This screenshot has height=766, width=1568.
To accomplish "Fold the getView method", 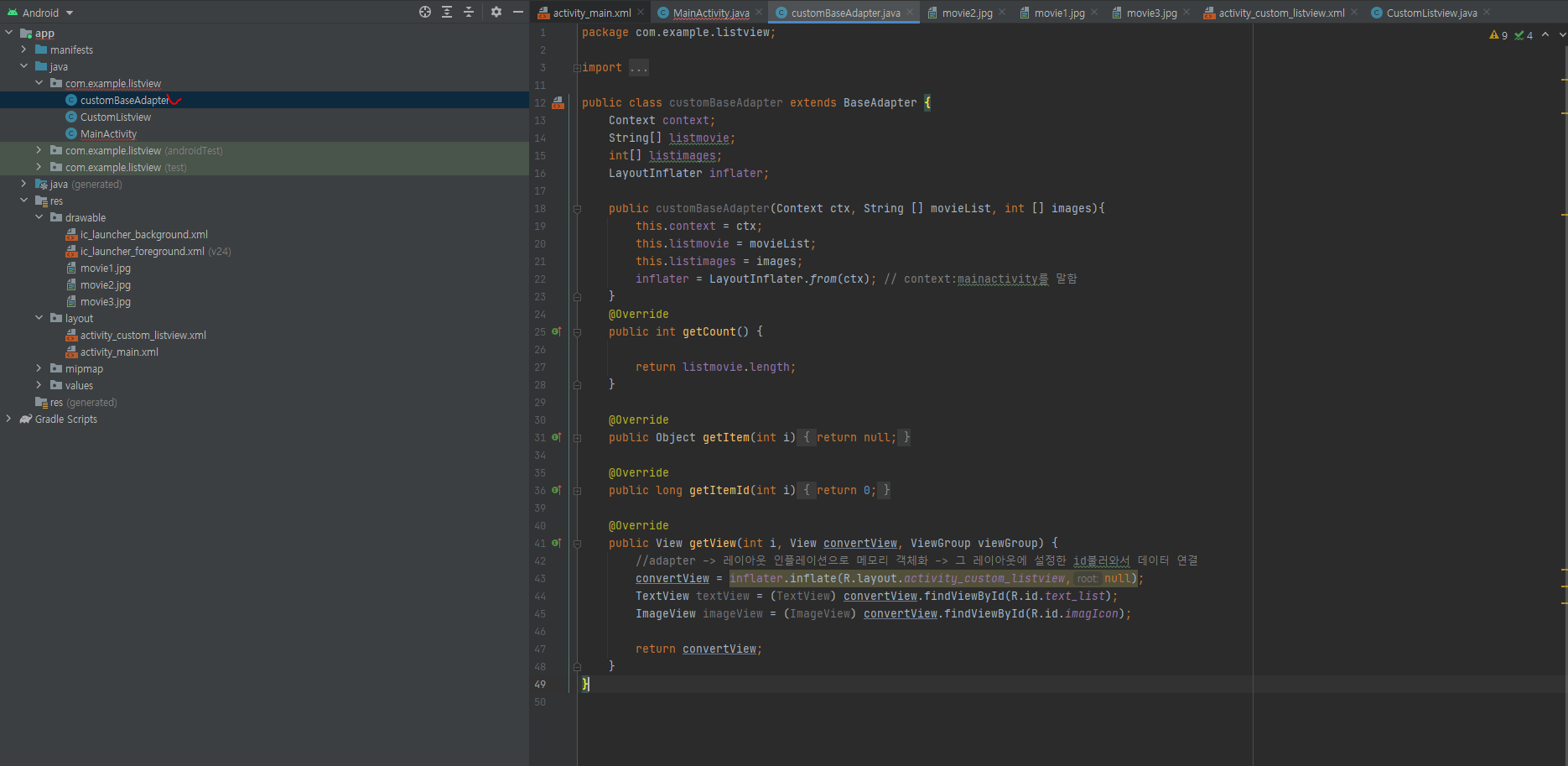I will (577, 544).
